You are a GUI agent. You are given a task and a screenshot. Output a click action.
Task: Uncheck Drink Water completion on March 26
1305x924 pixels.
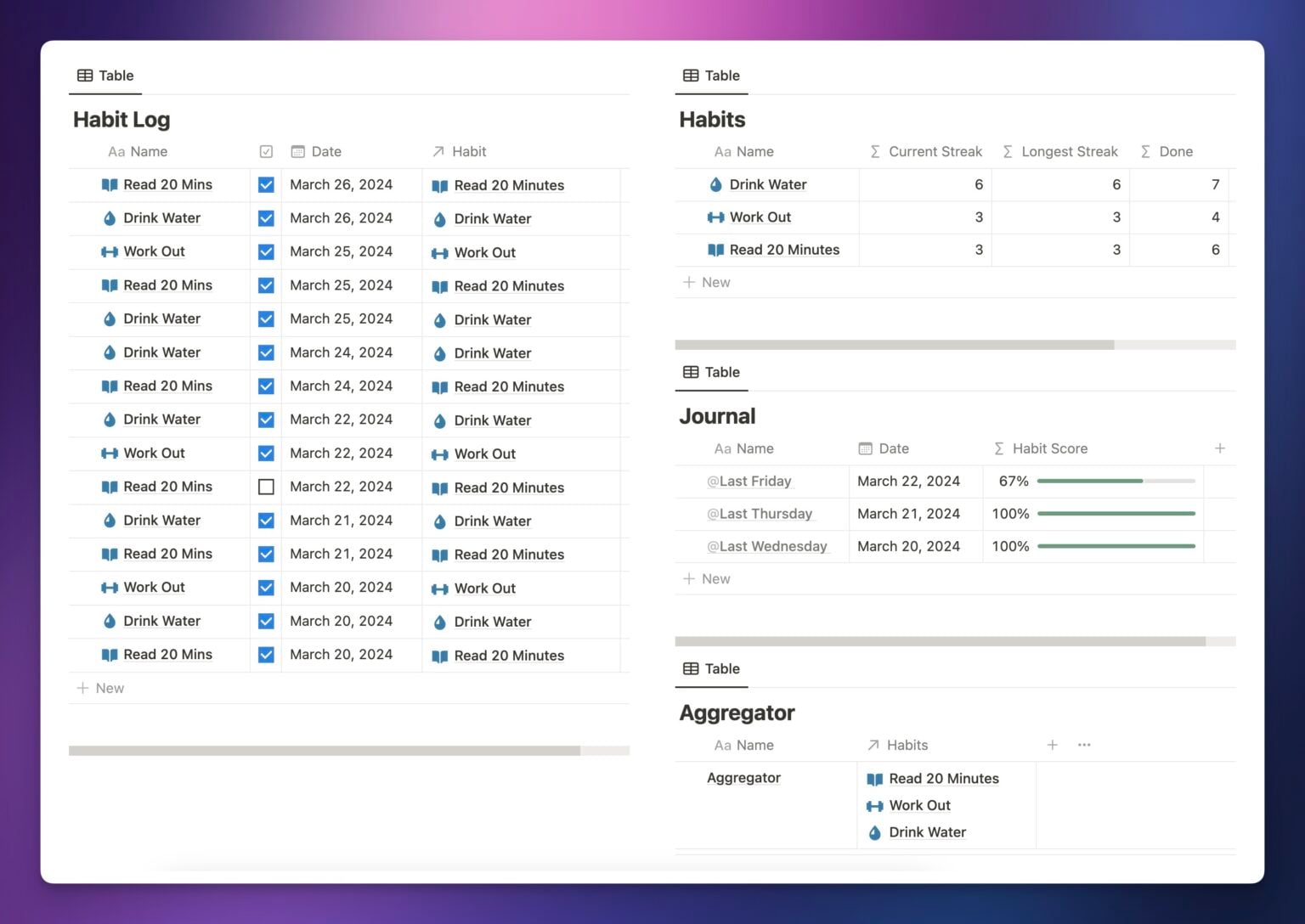click(x=266, y=217)
